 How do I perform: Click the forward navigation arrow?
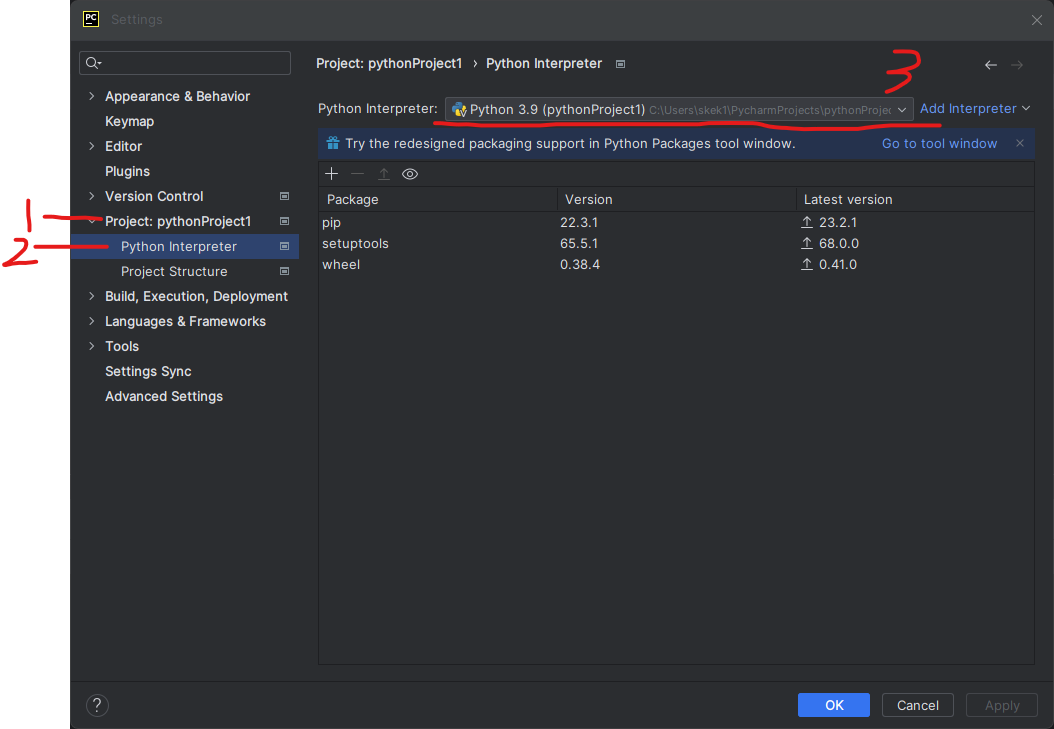tap(1017, 65)
